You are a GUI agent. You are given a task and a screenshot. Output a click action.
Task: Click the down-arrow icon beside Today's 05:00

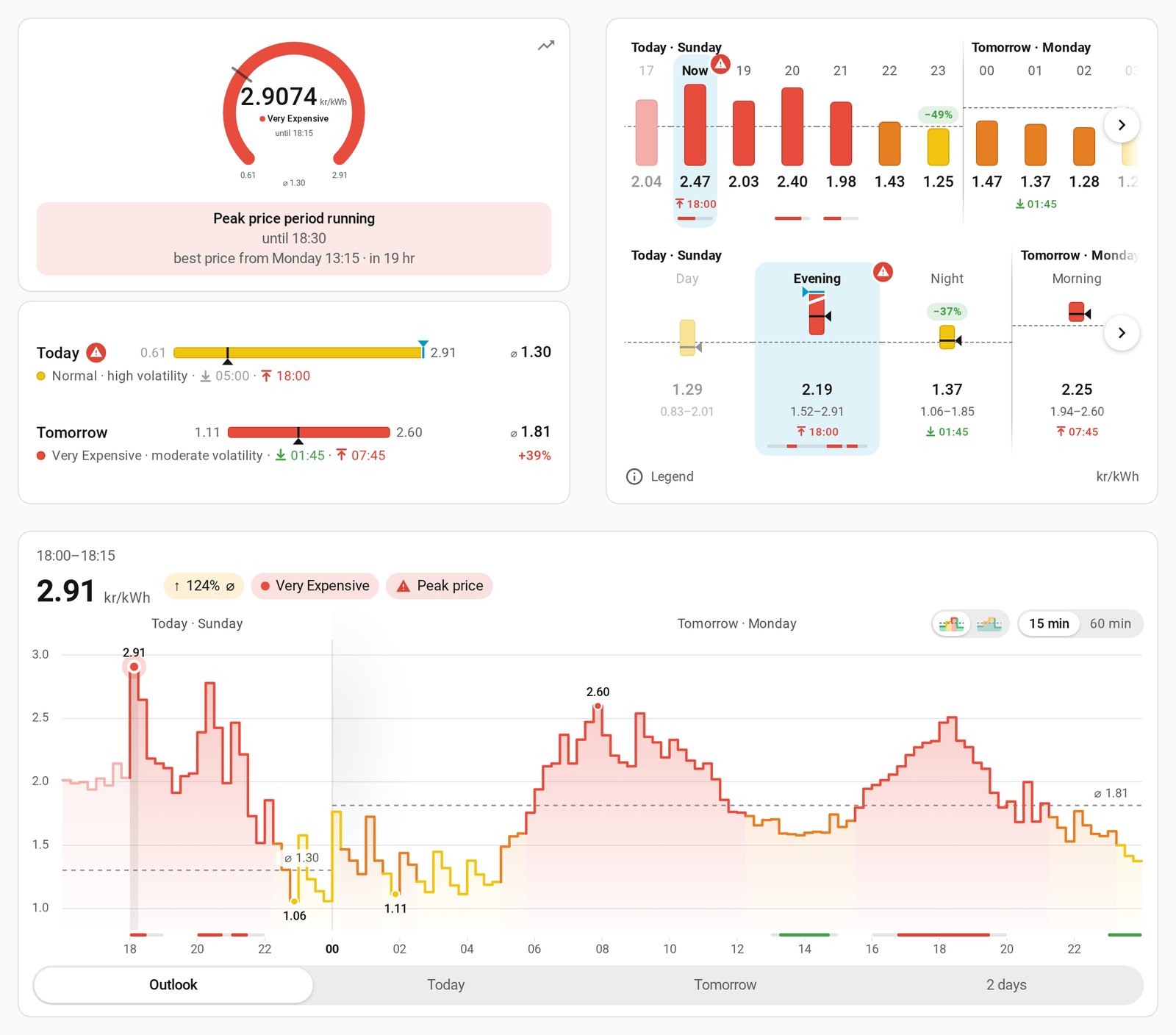[206, 376]
